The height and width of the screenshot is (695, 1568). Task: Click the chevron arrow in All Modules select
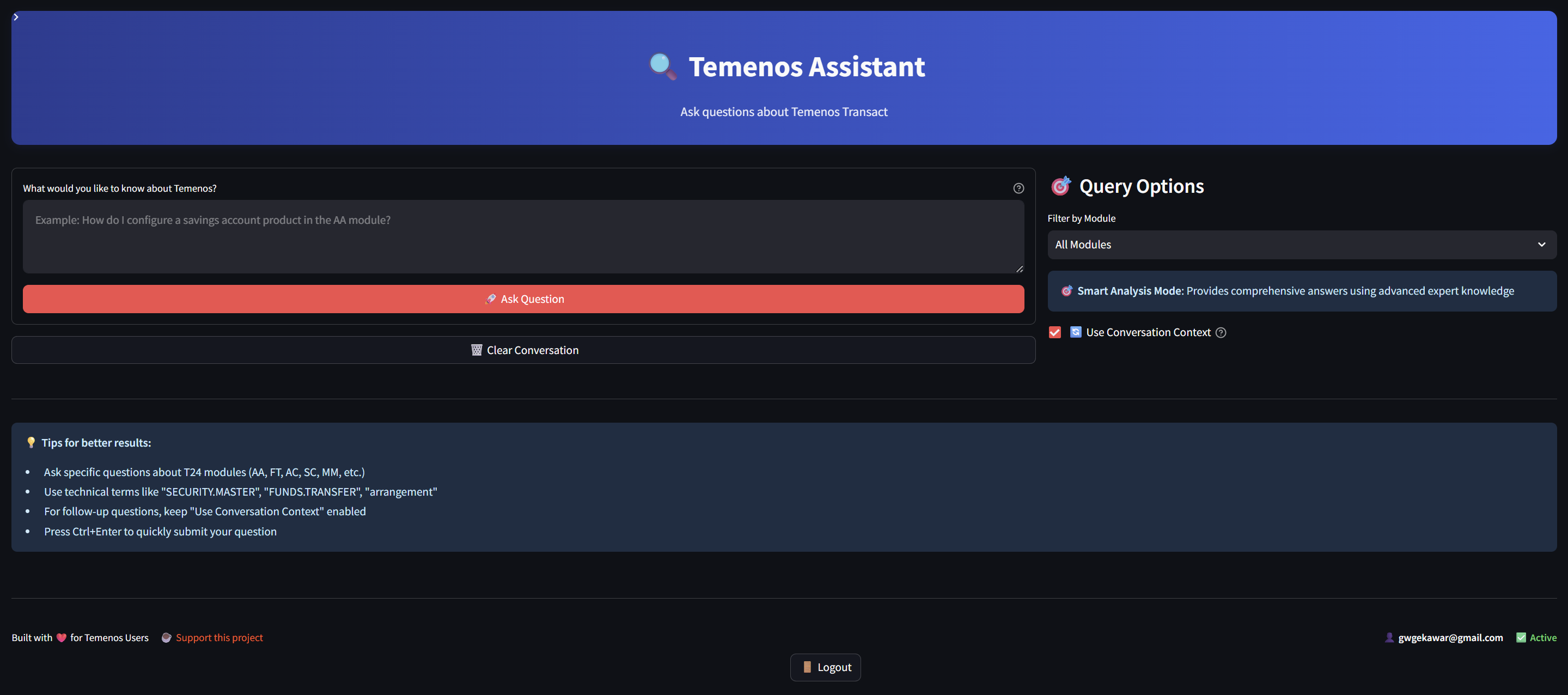pos(1542,245)
